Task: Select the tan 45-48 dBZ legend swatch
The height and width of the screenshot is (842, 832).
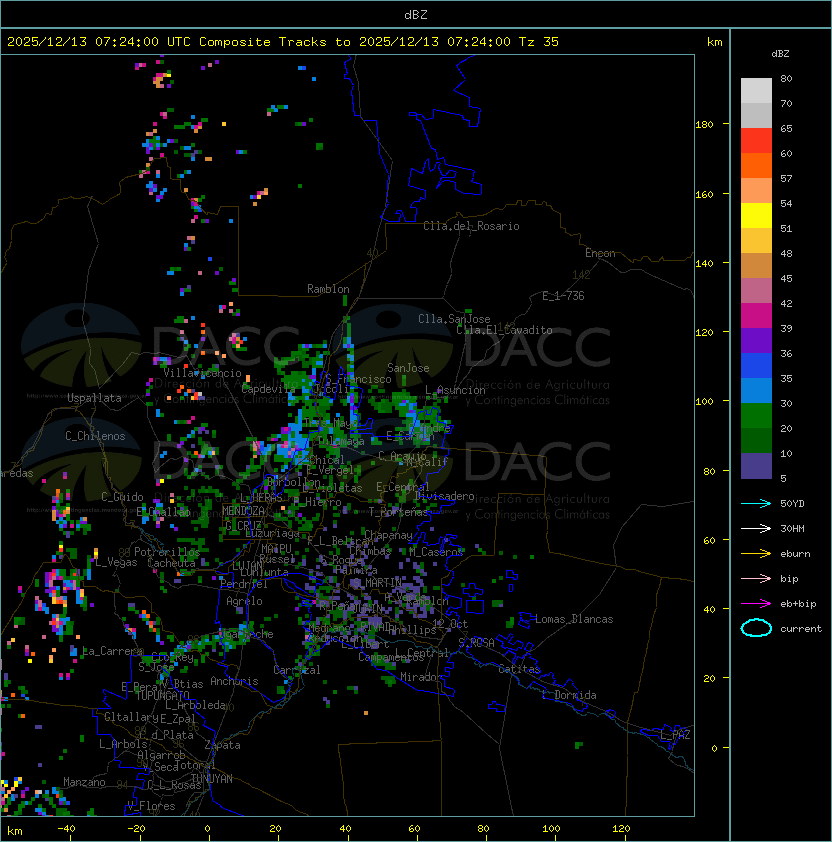Action: tap(756, 265)
